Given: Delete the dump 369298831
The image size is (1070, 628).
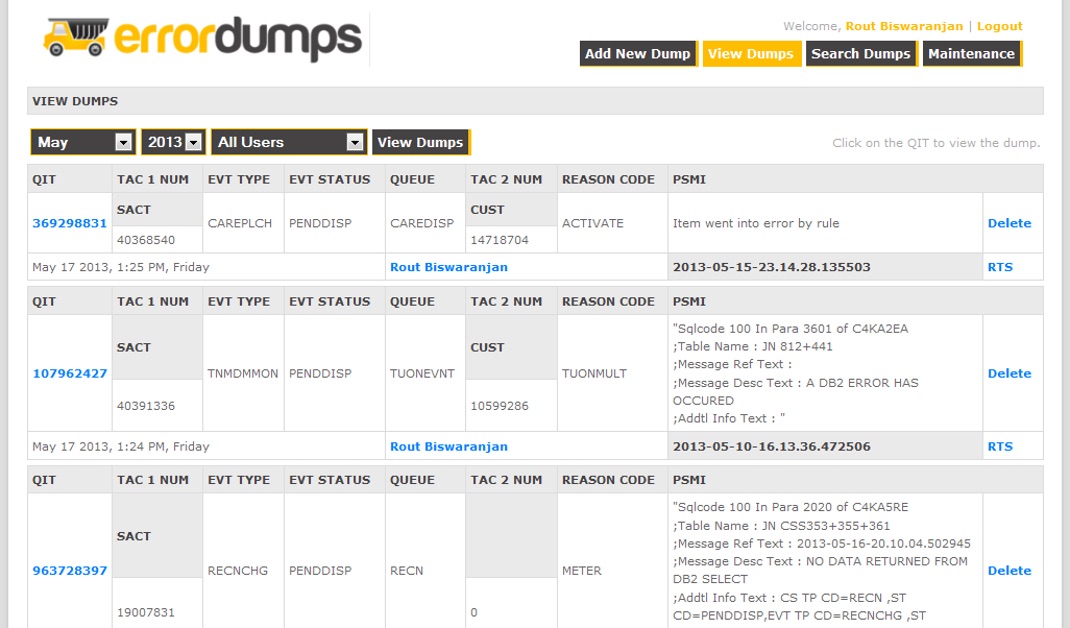Looking at the screenshot, I should (x=1009, y=223).
